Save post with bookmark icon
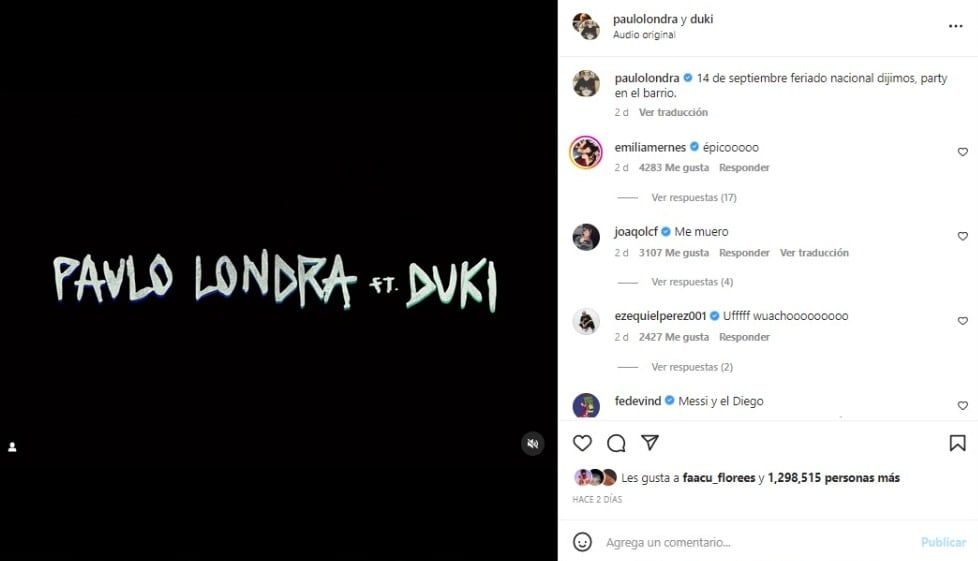 [x=957, y=443]
